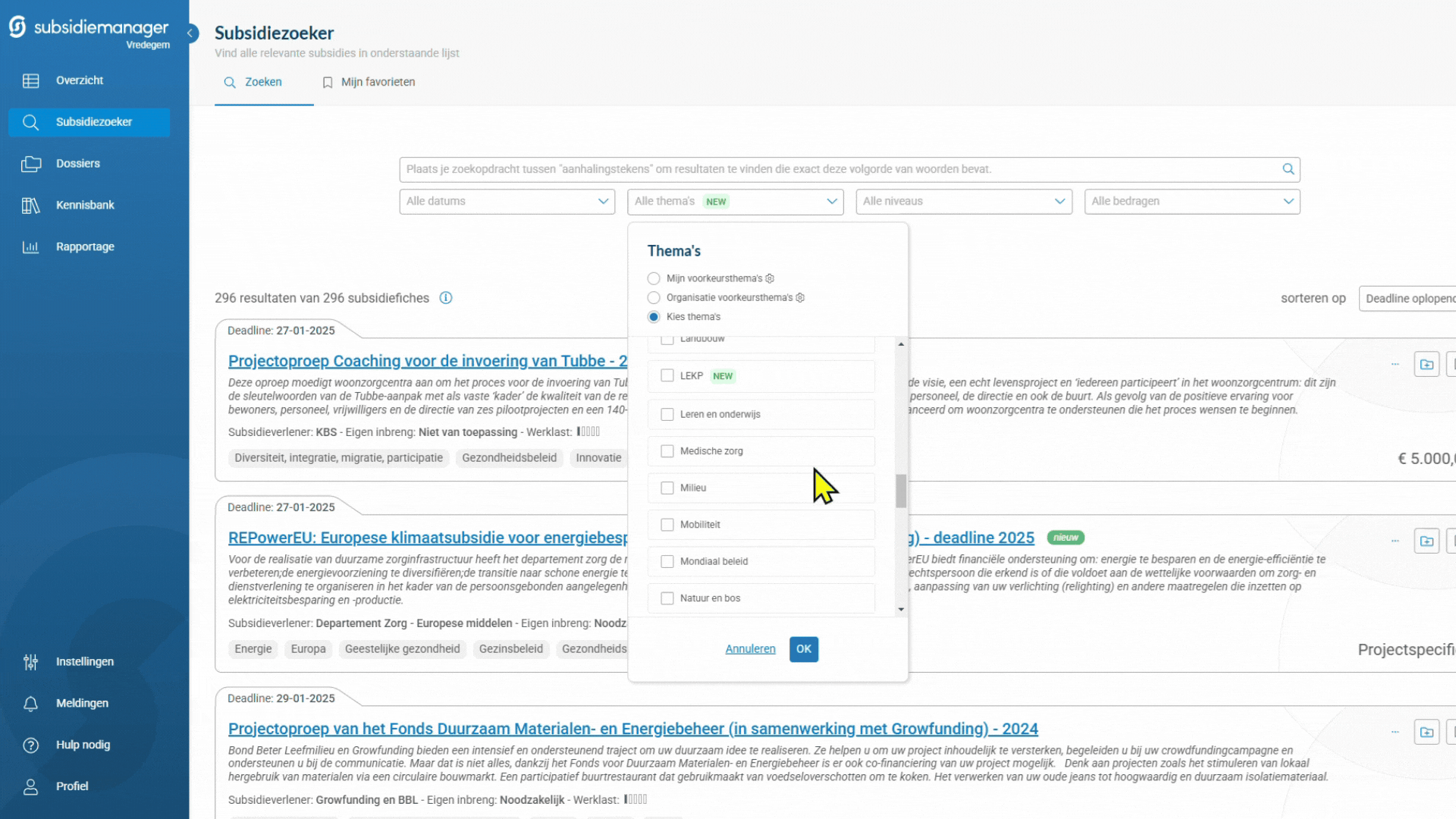Check the Milieu theme checkbox

pyautogui.click(x=667, y=488)
